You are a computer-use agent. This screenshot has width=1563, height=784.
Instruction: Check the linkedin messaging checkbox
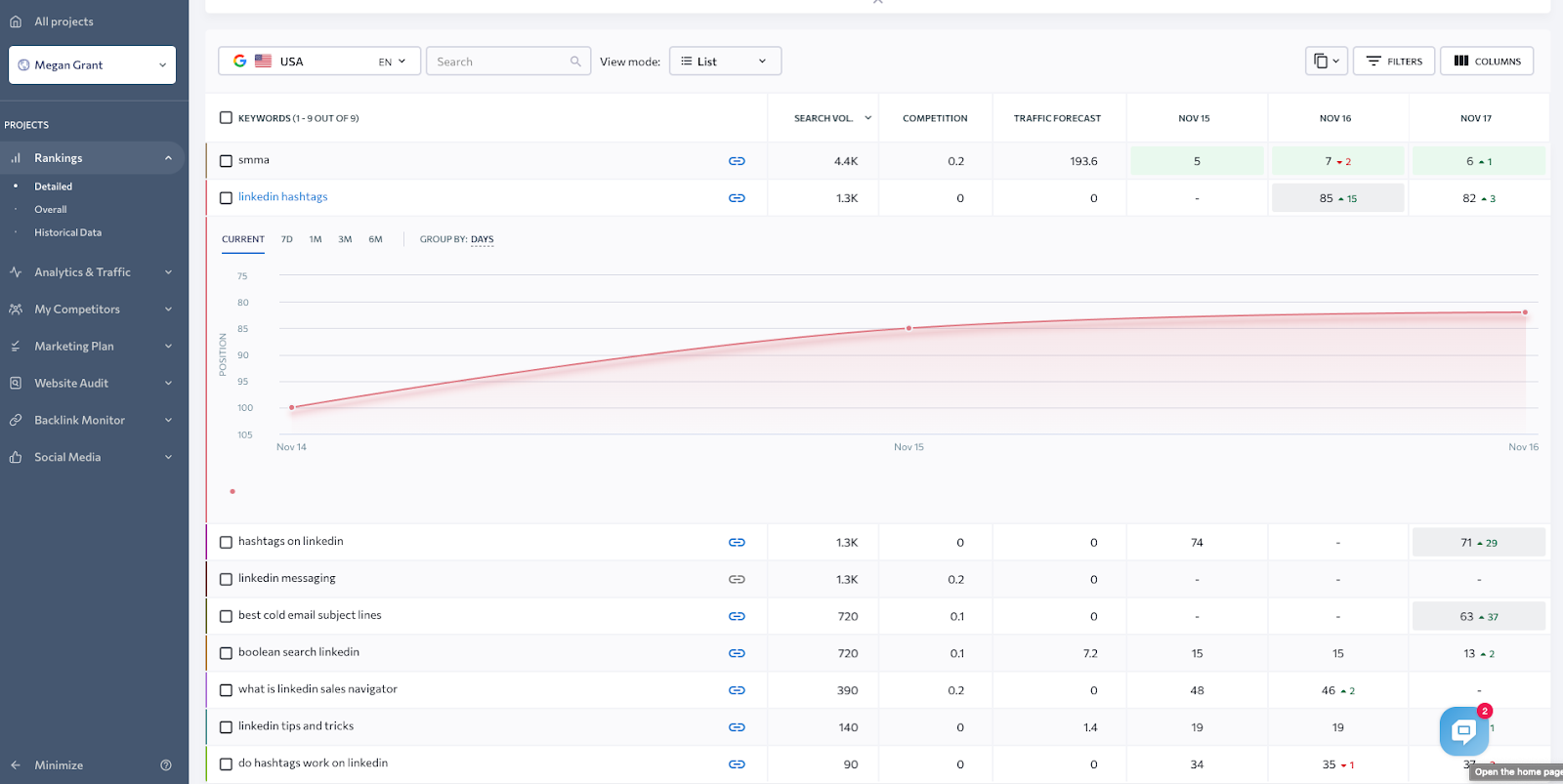226,580
